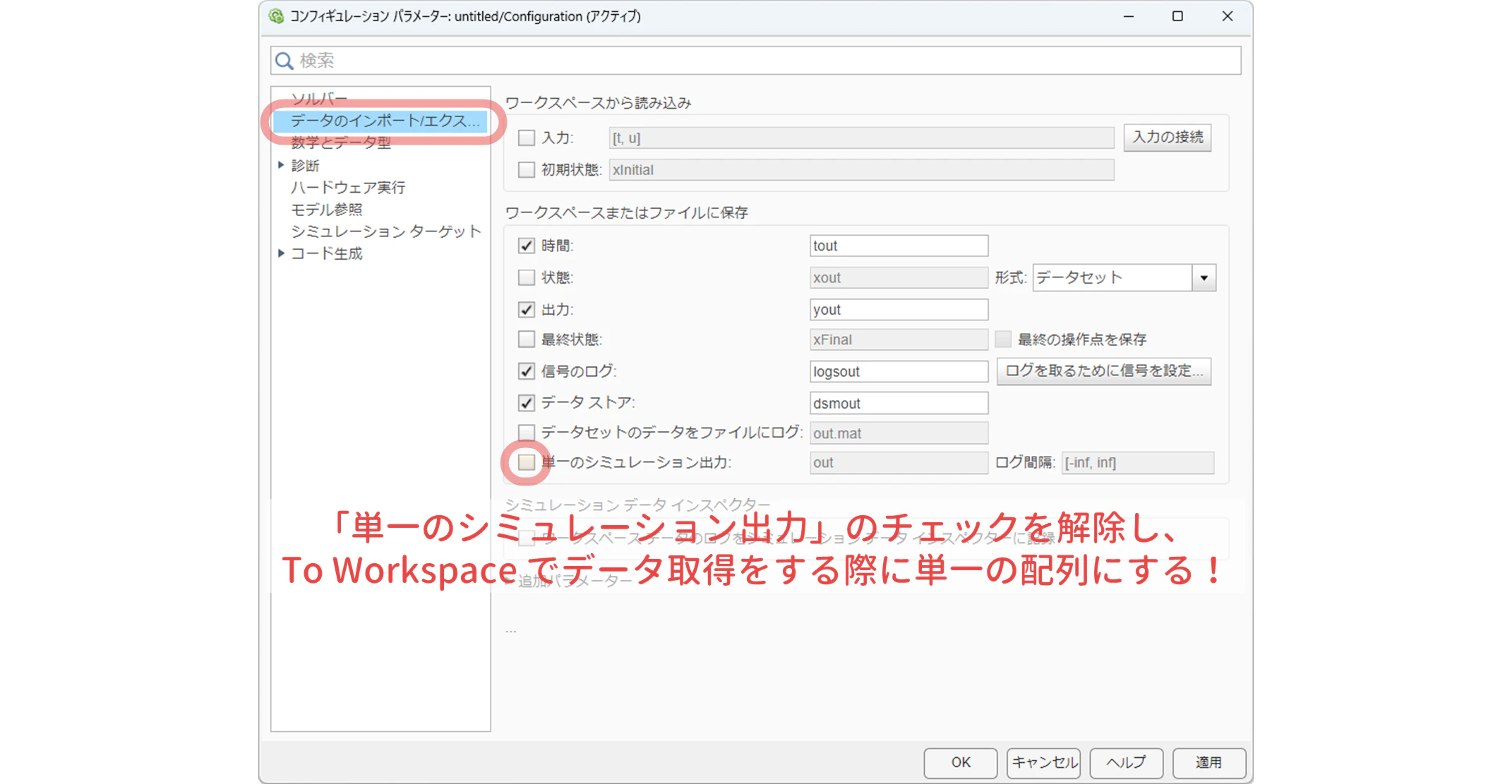
Task: Minimize the configuration parameters window
Action: coord(1128,16)
